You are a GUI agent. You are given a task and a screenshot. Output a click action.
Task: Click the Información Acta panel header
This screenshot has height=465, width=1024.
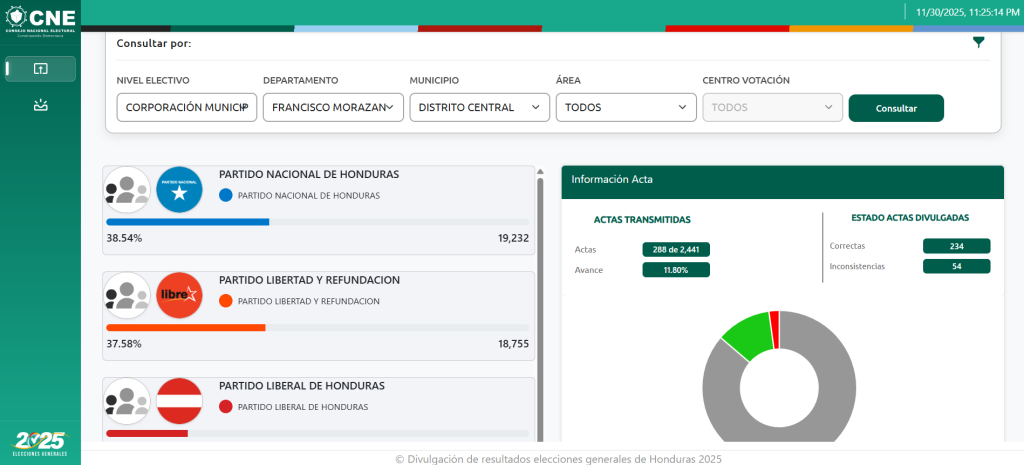pyautogui.click(x=782, y=182)
